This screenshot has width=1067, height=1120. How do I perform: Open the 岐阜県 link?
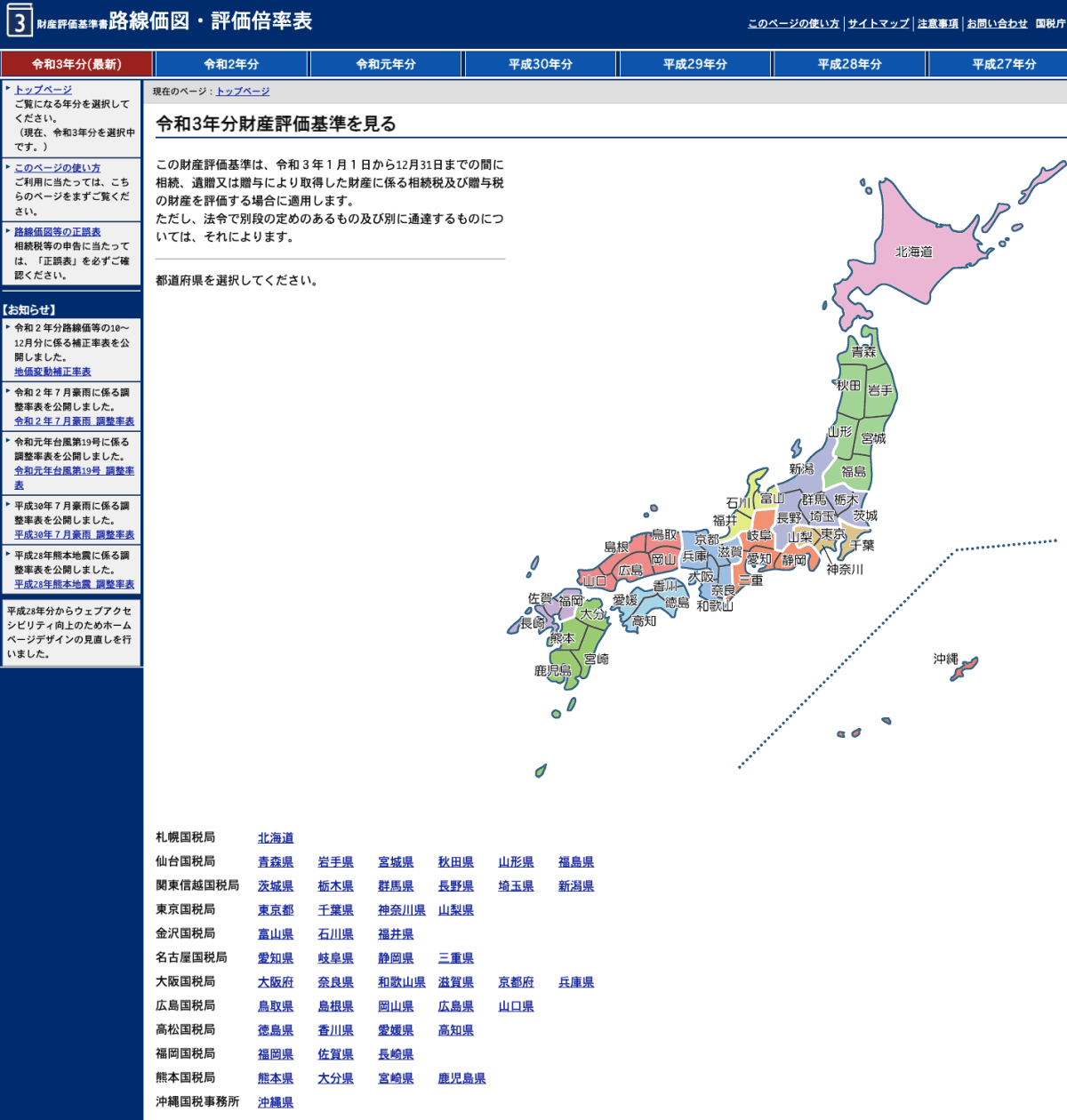[x=336, y=958]
